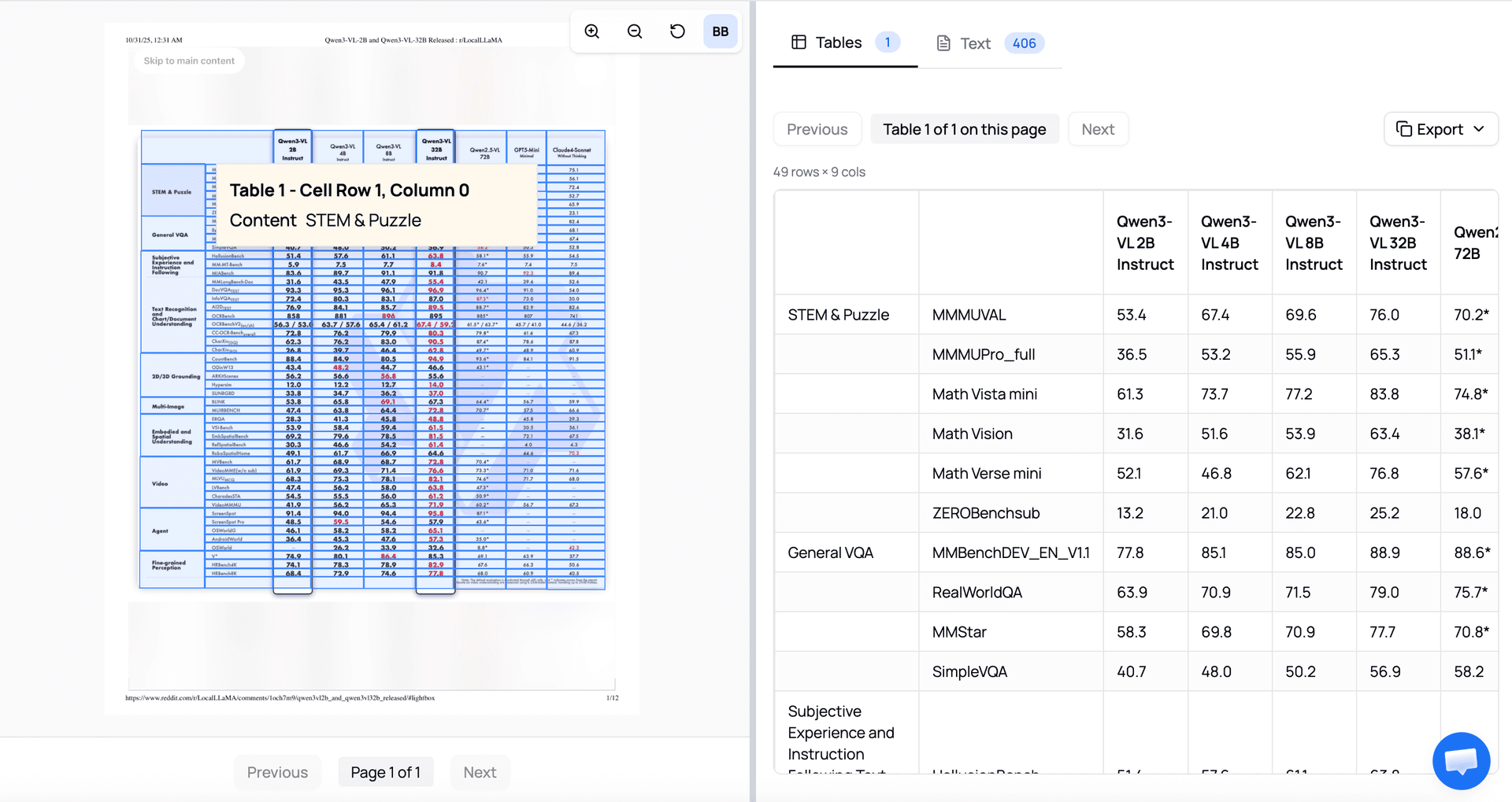
Task: Click the zoom out magnifier icon
Action: click(x=634, y=31)
